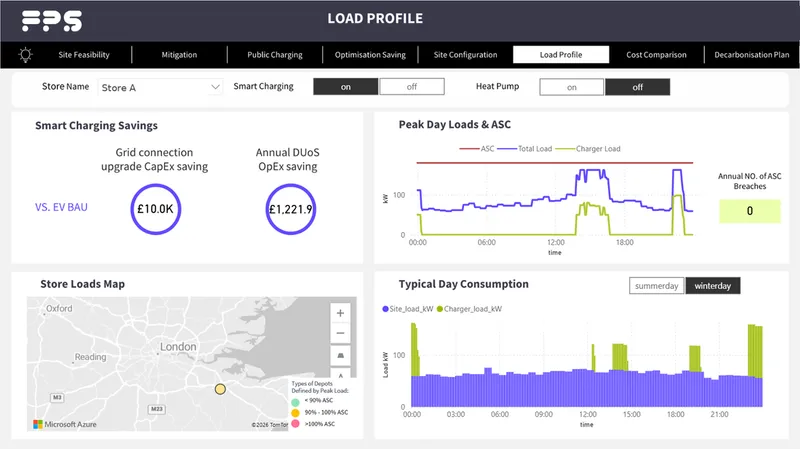The width and height of the screenshot is (800, 449).
Task: Click the Total Load legend entry
Action: click(525, 149)
